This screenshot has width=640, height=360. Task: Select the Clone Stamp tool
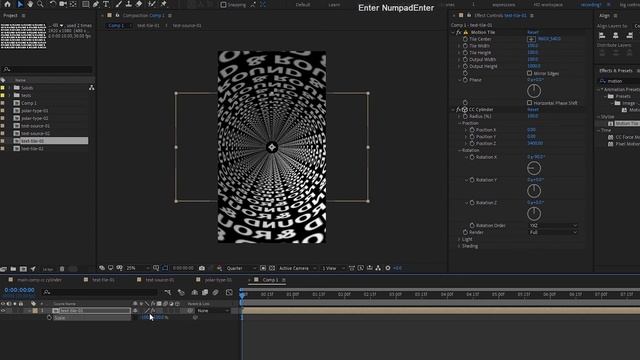point(129,4)
